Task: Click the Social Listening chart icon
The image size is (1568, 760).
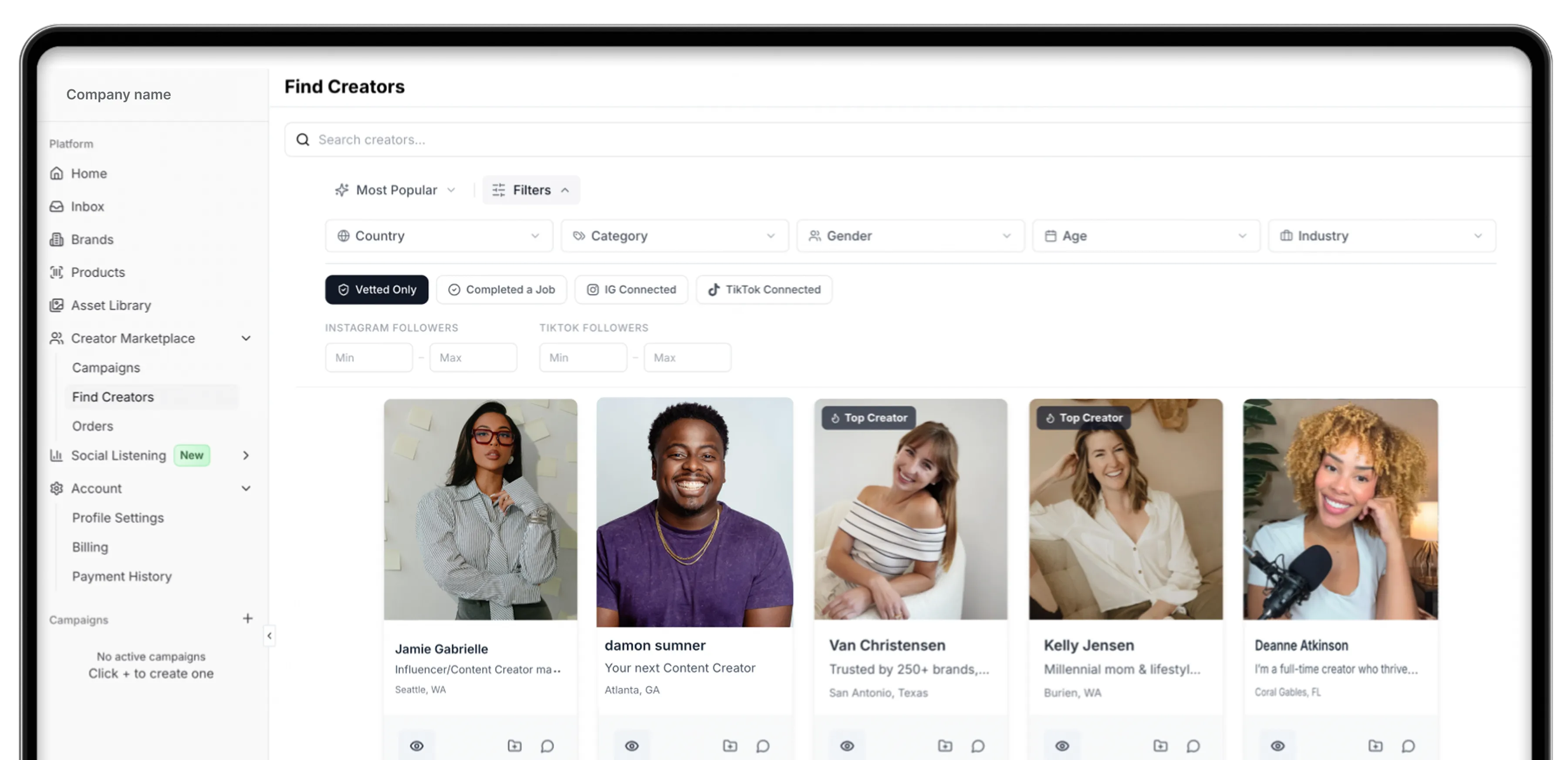Action: point(57,455)
